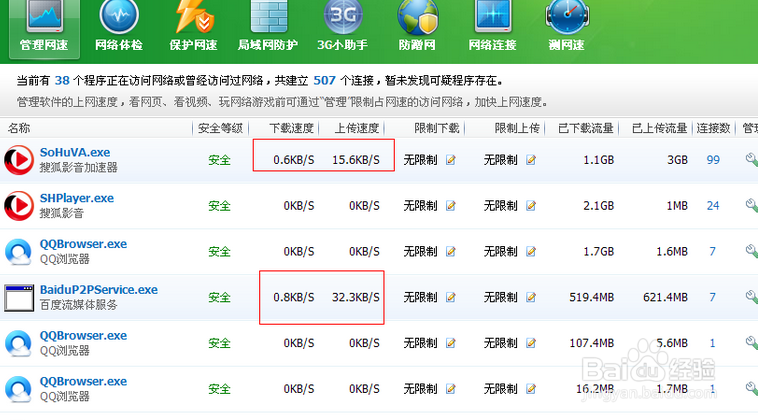Open 7 connections link for BaiduP2PService
The image size is (758, 420).
(713, 297)
